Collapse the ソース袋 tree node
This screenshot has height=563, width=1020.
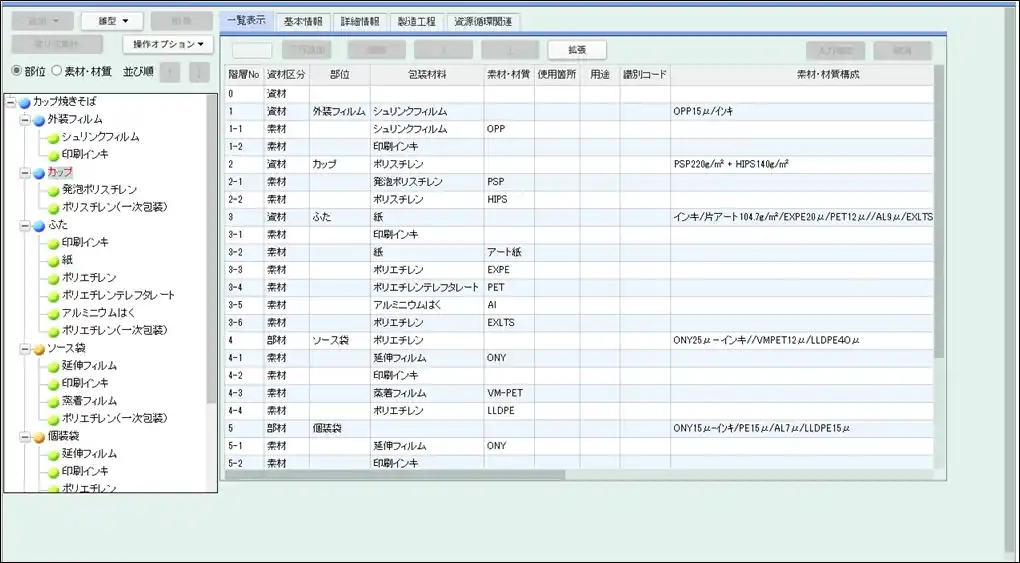(24, 348)
